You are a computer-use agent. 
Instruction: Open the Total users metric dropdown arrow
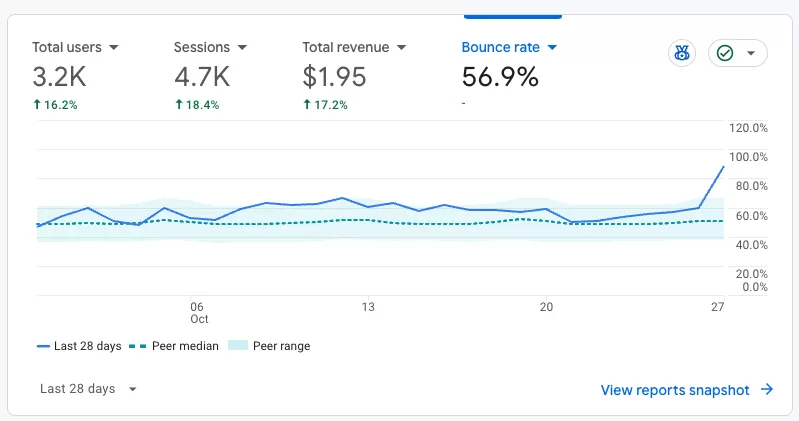pyautogui.click(x=114, y=47)
